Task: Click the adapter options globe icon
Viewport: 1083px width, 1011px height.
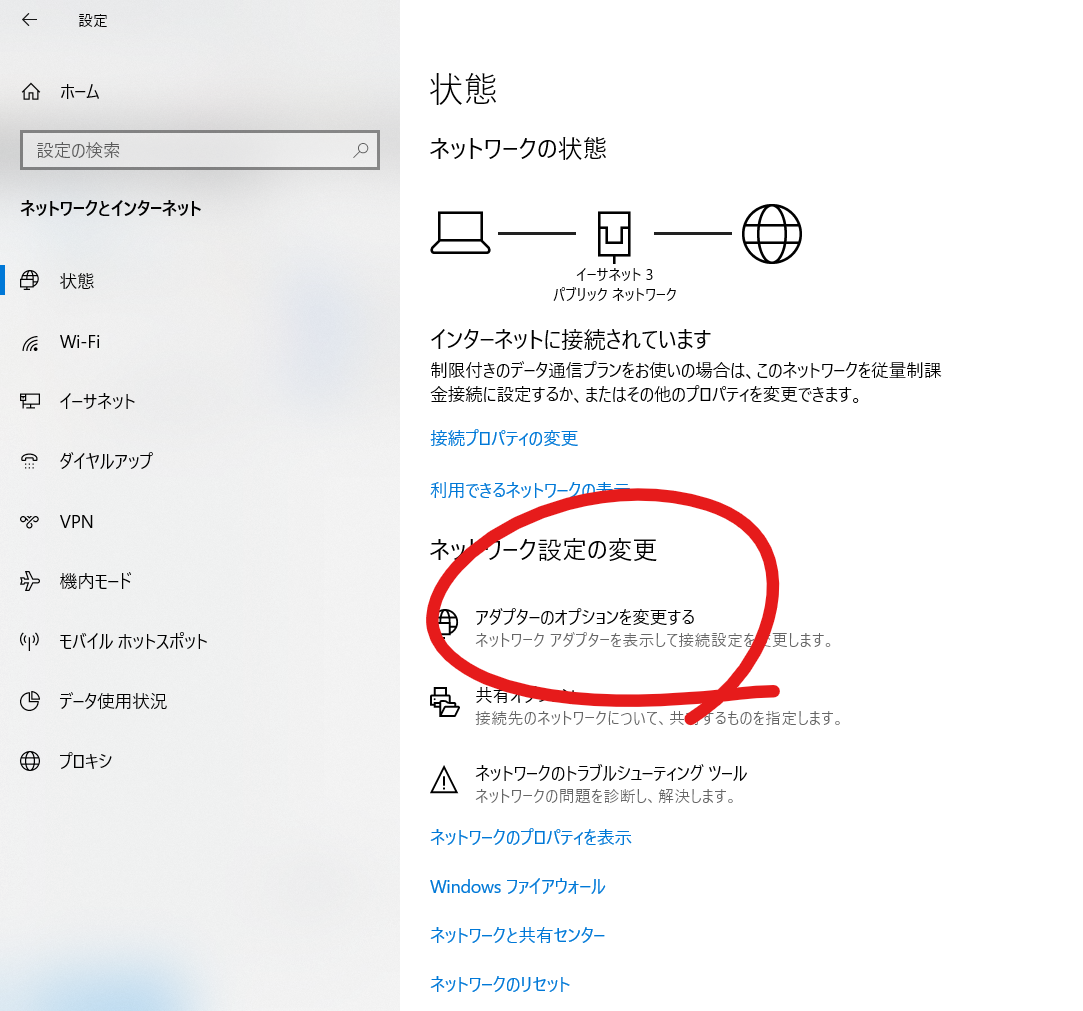Action: 445,622
